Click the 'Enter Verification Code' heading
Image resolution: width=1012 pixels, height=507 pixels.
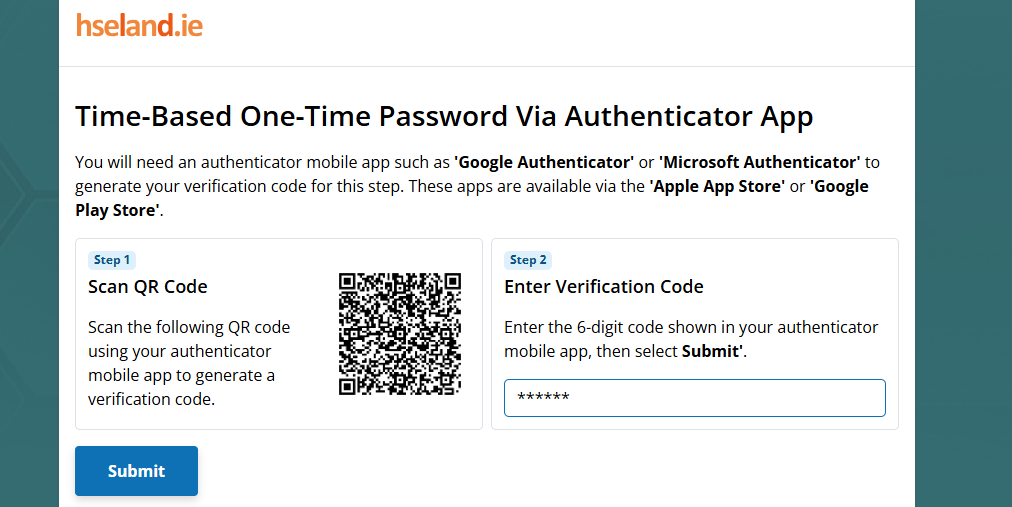[603, 287]
